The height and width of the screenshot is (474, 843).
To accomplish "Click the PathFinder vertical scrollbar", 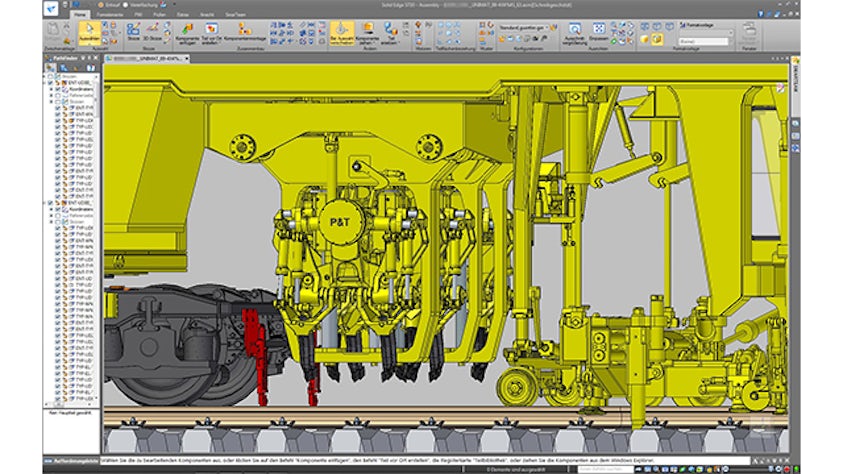I will (97, 239).
